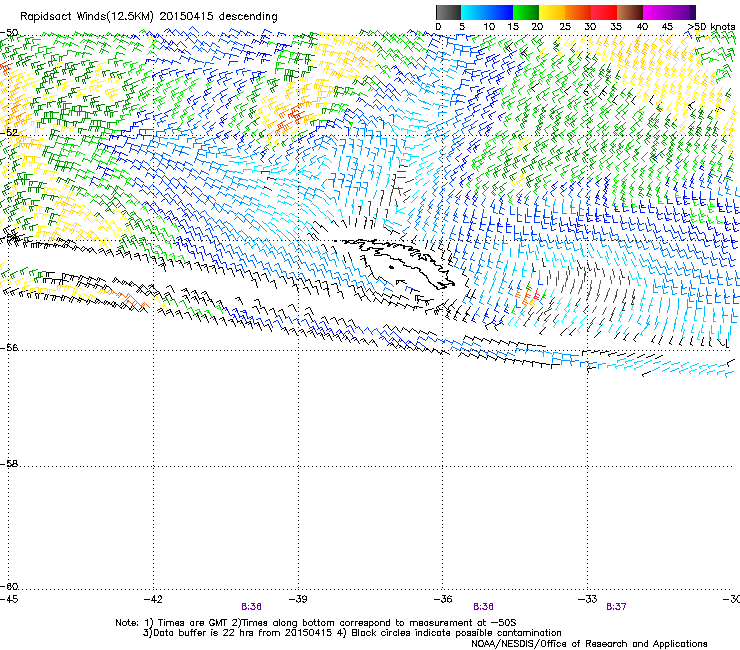Click the '-39' longitude label
The width and height of the screenshot is (740, 650).
[298, 599]
